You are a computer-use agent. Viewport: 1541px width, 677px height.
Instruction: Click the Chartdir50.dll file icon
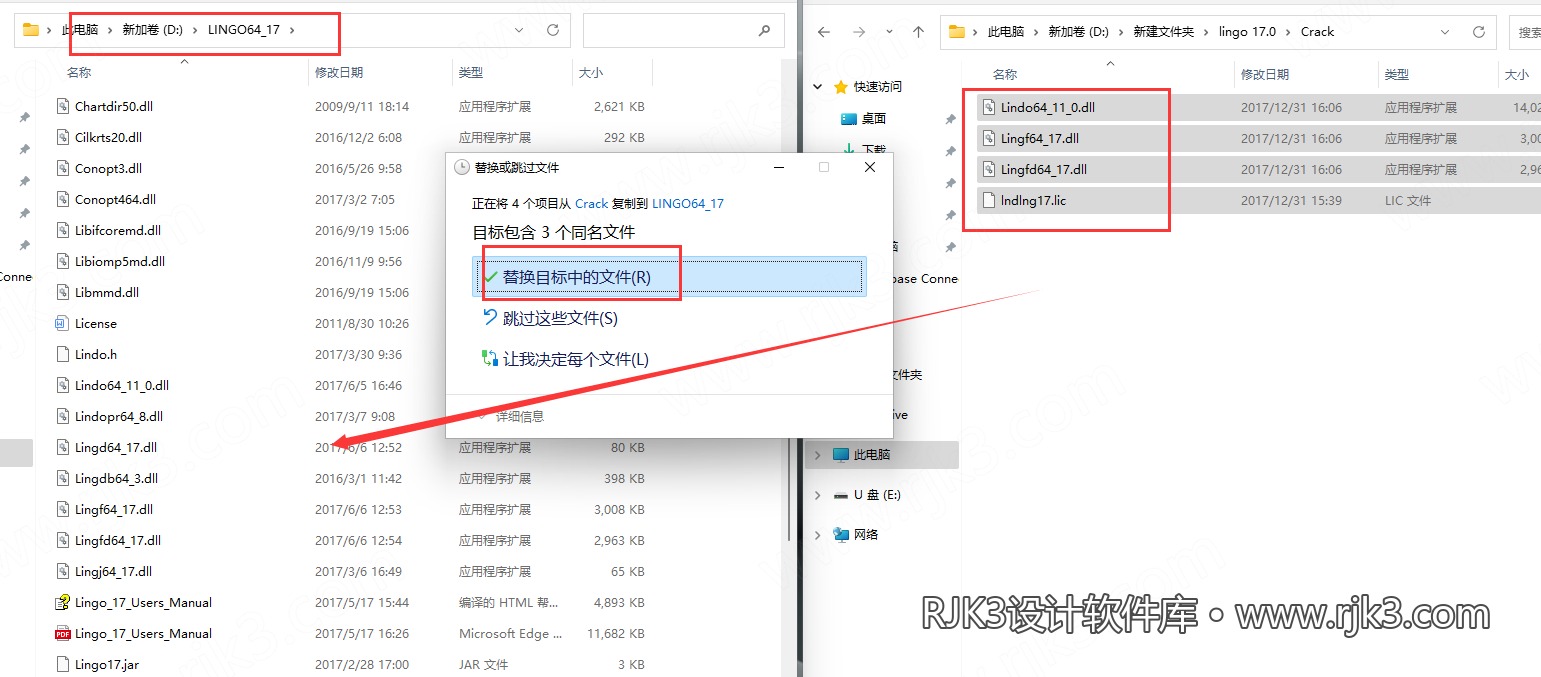click(63, 106)
